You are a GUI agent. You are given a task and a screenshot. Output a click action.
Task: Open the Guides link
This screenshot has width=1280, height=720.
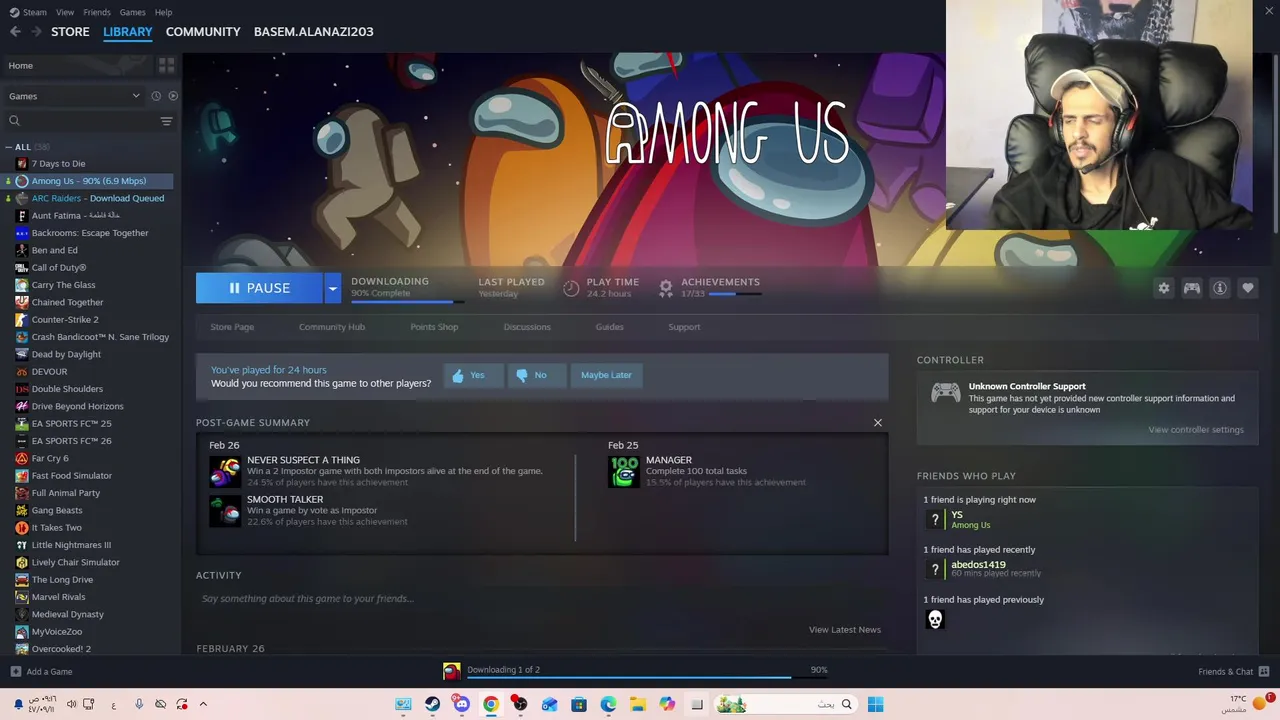(609, 327)
